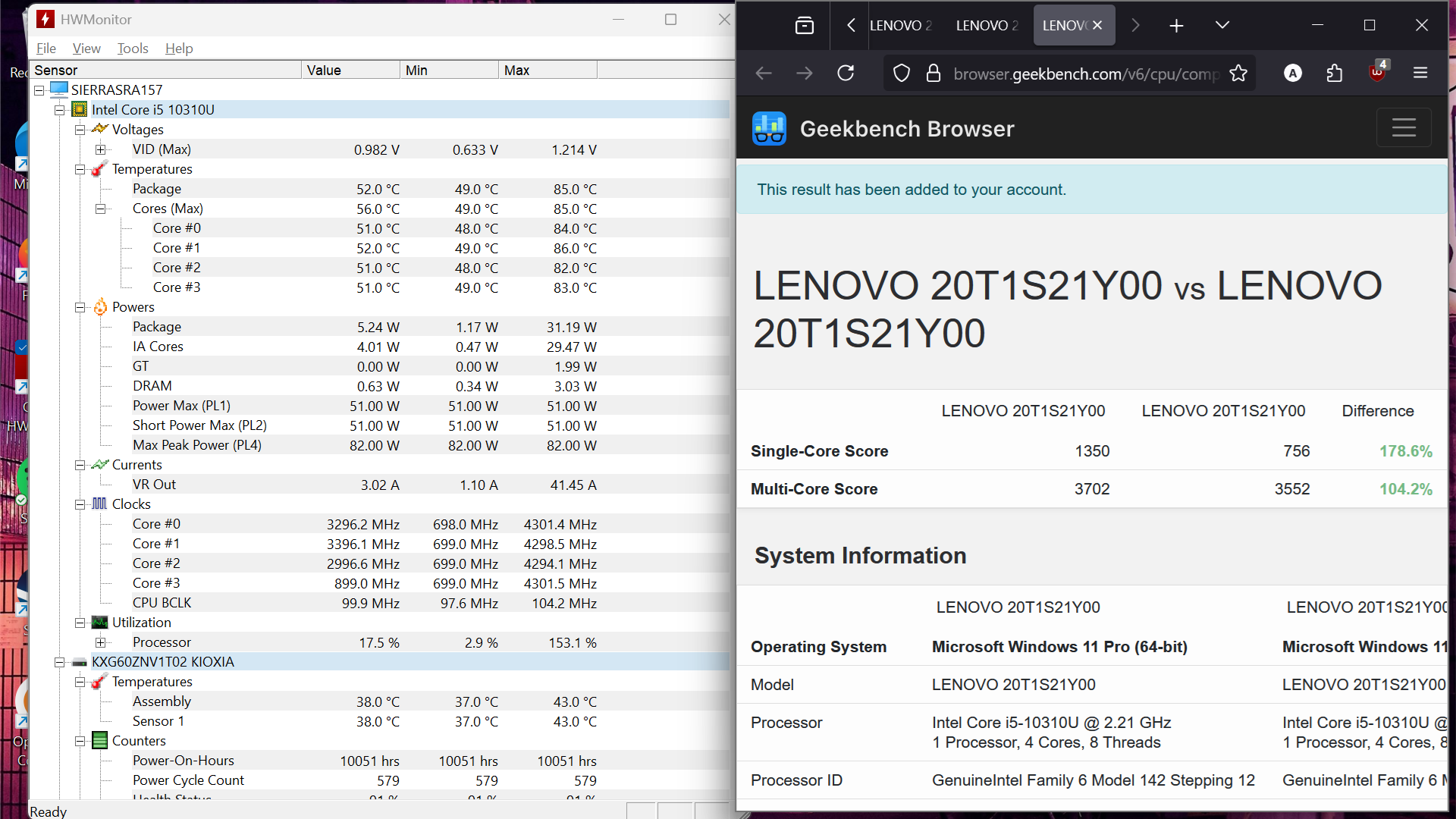The height and width of the screenshot is (819, 1456).
Task: Open the Tools menu in HWMonitor
Action: pyautogui.click(x=133, y=48)
